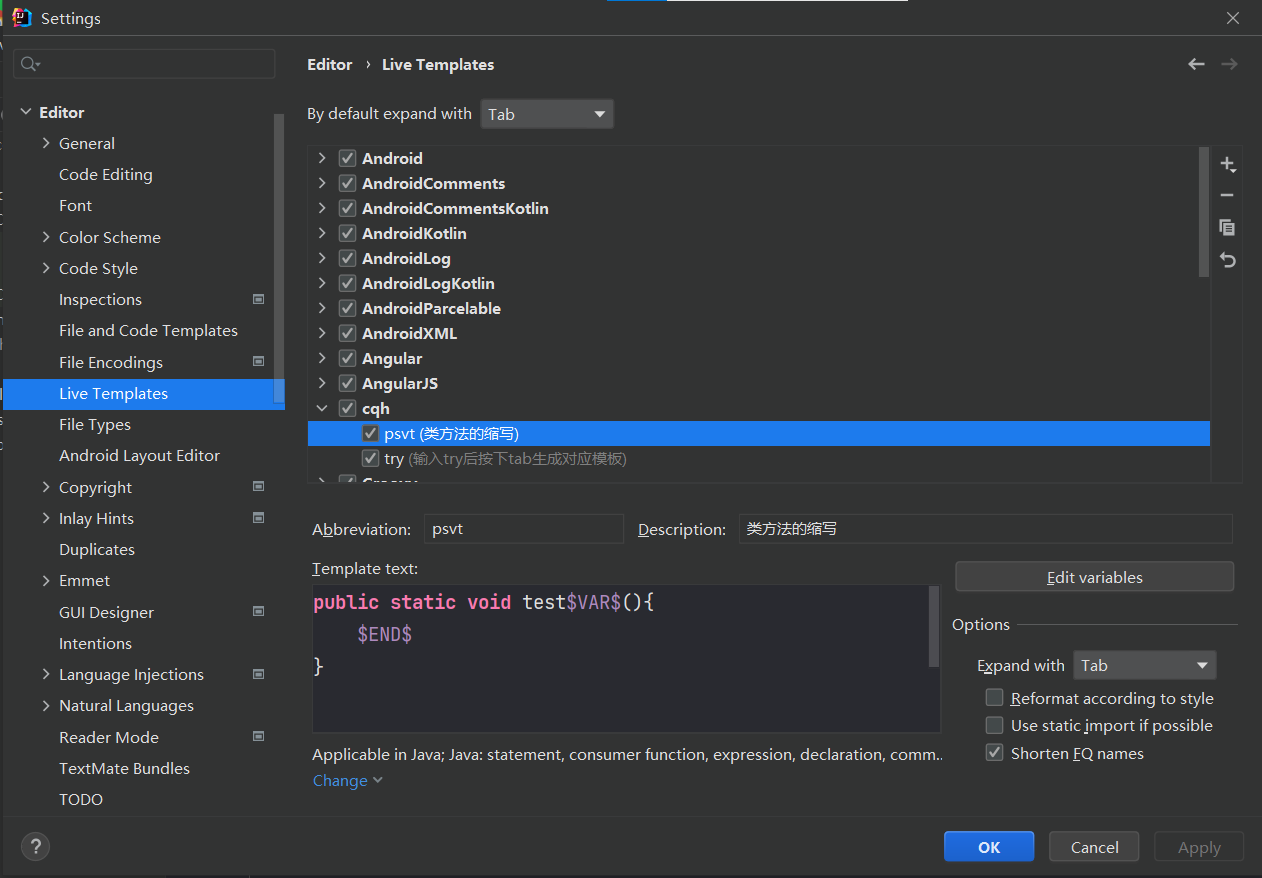
Task: Enable Reformat according to style checkbox
Action: point(994,698)
